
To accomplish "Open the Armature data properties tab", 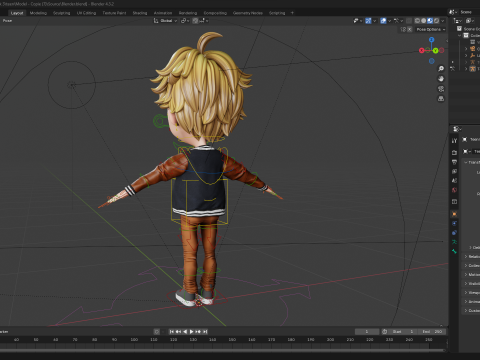I will click(454, 242).
